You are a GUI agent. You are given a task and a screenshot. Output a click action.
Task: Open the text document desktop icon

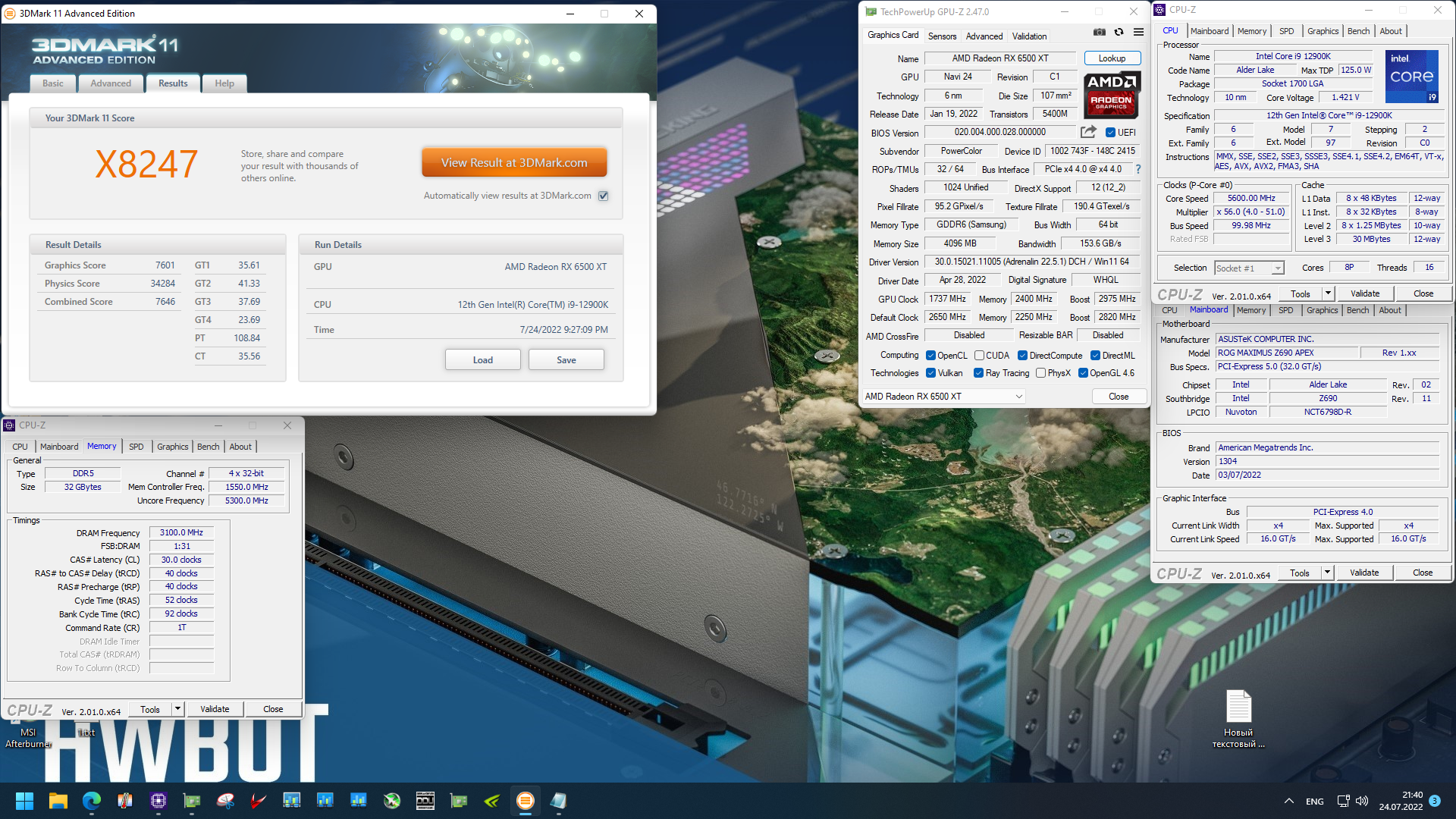click(1238, 718)
